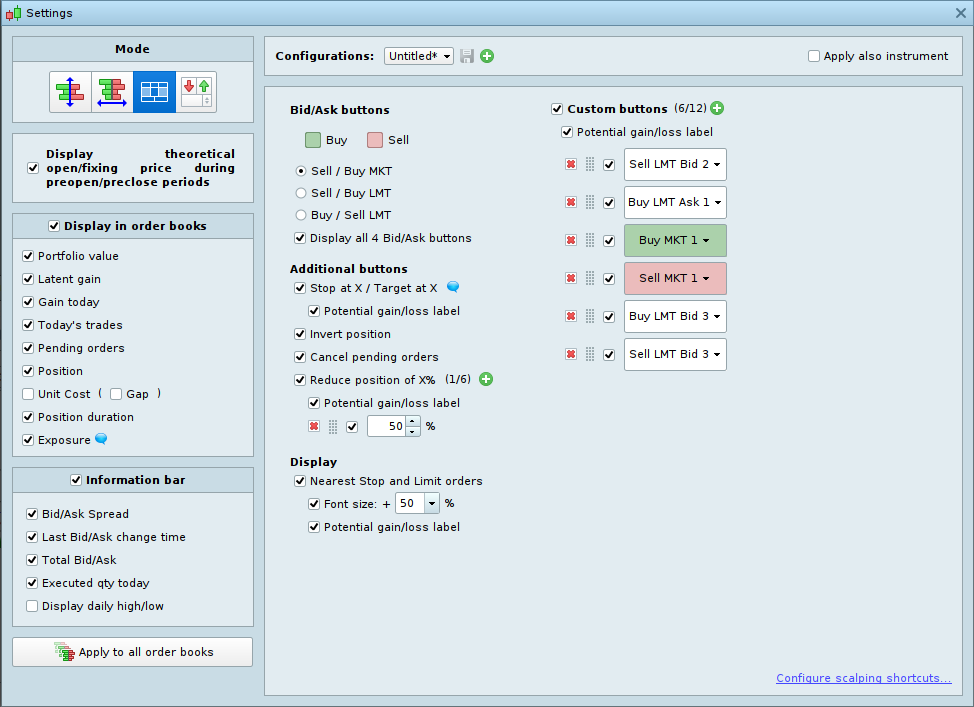974x707 pixels.
Task: Click drag handle of Sell LMT Bid 3 row
Action: point(590,354)
